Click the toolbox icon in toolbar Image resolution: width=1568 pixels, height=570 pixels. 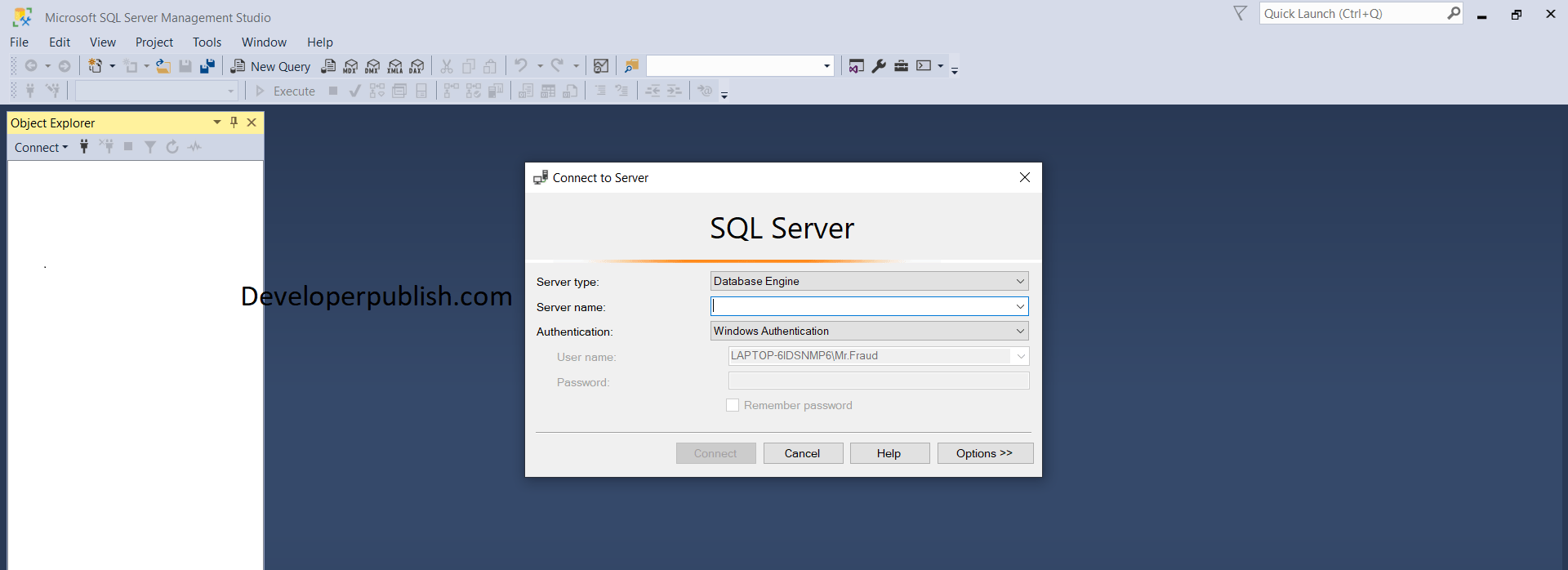click(901, 66)
